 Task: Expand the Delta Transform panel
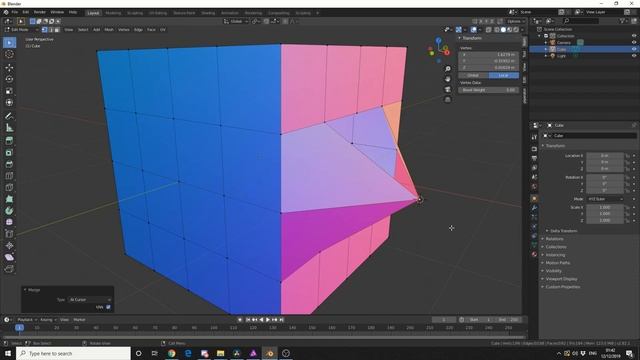pos(563,231)
